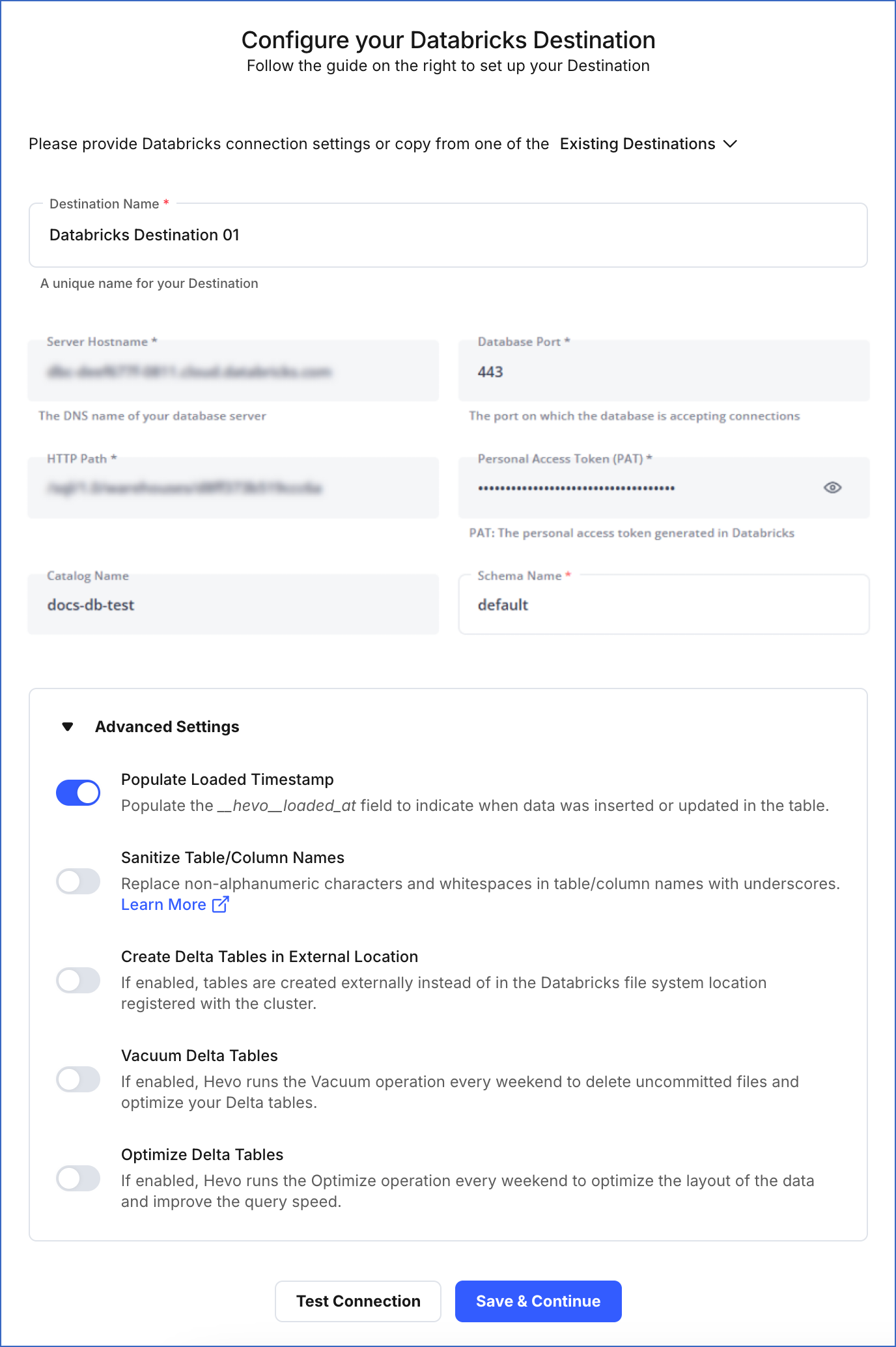Image resolution: width=896 pixels, height=1347 pixels.
Task: Click the Catalog Name field
Action: tap(233, 605)
